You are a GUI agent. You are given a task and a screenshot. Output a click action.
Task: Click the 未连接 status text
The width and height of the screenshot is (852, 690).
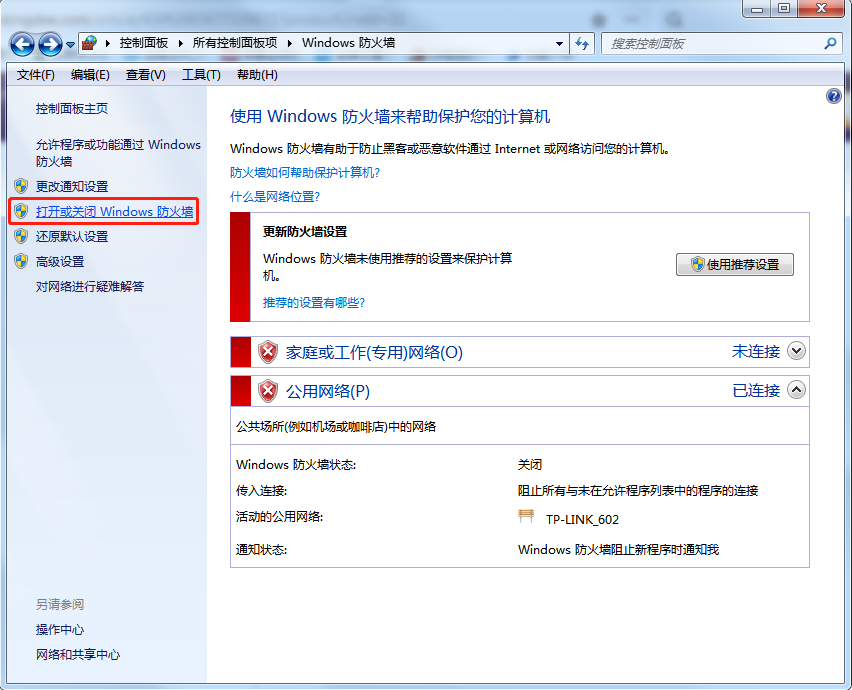756,352
